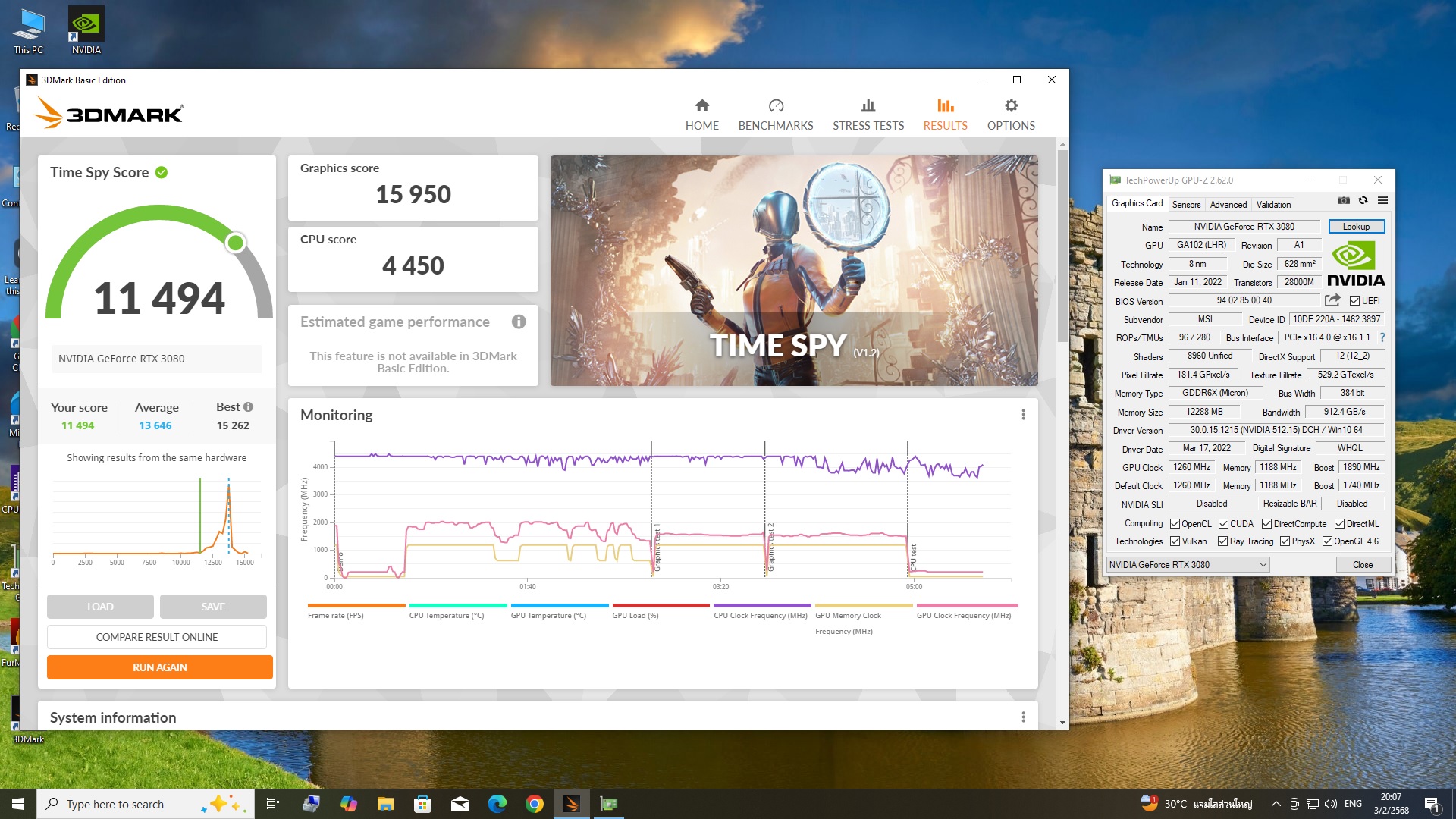Click COMPARE RESULT ONLINE button
The height and width of the screenshot is (819, 1456).
157,637
